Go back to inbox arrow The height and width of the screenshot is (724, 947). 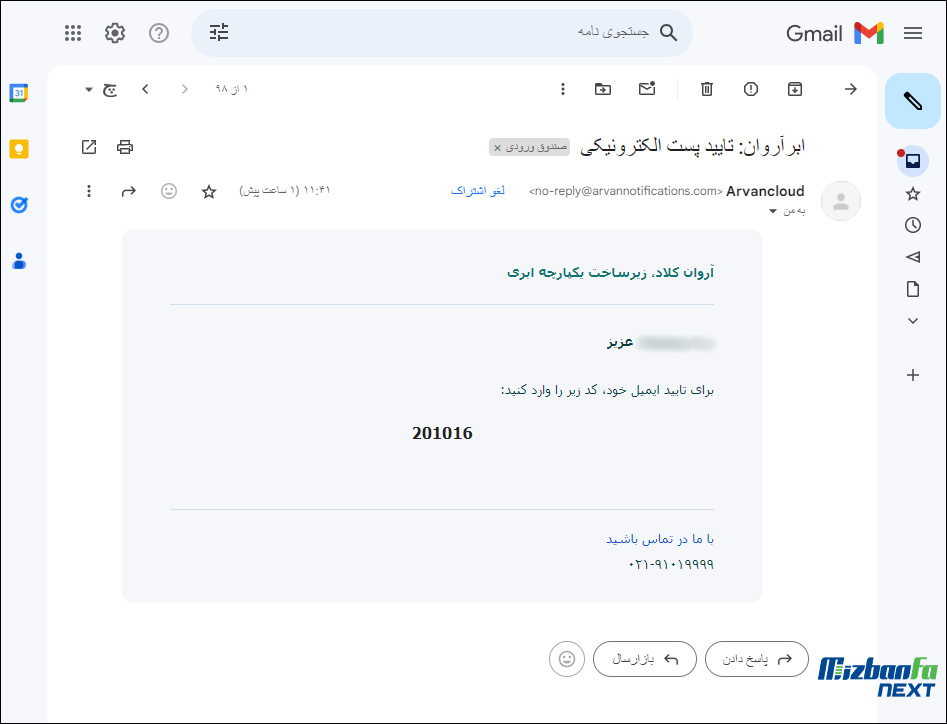[x=850, y=89]
